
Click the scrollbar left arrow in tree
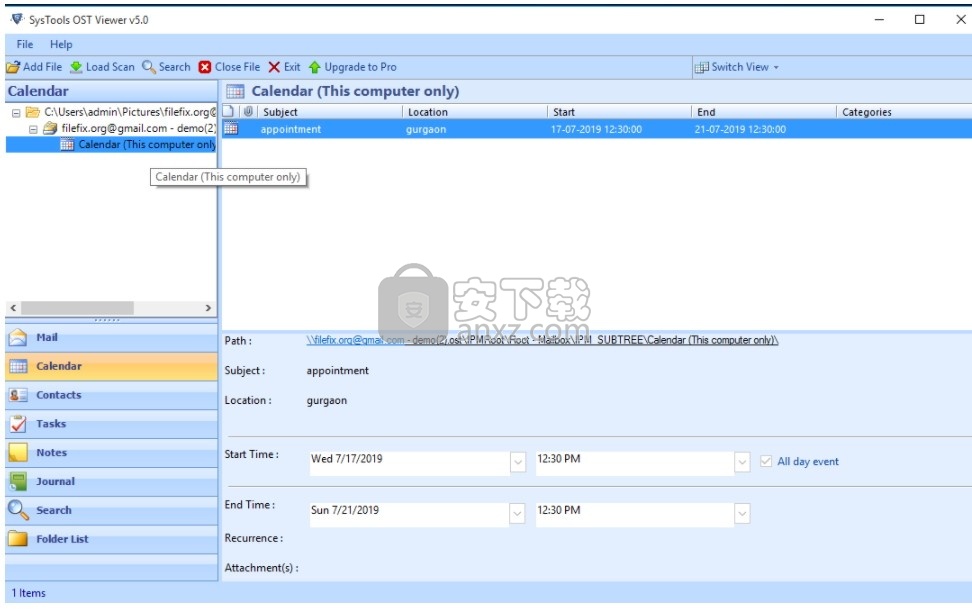13,308
